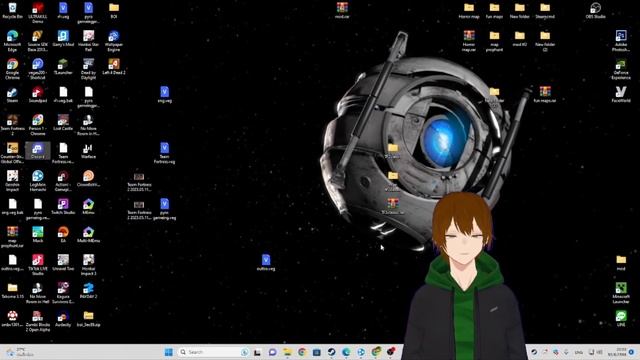Screen dimensions: 640x360
Task: Open the Adobe Photoshop shortcut
Action: [621, 41]
